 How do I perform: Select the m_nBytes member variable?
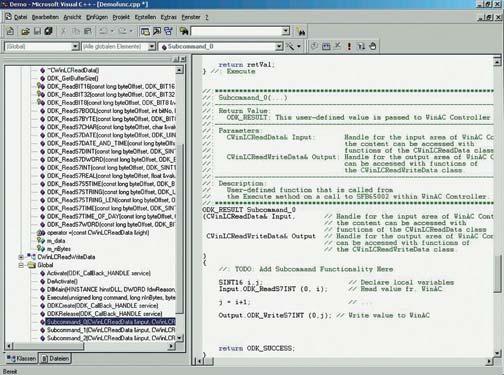tap(59, 249)
